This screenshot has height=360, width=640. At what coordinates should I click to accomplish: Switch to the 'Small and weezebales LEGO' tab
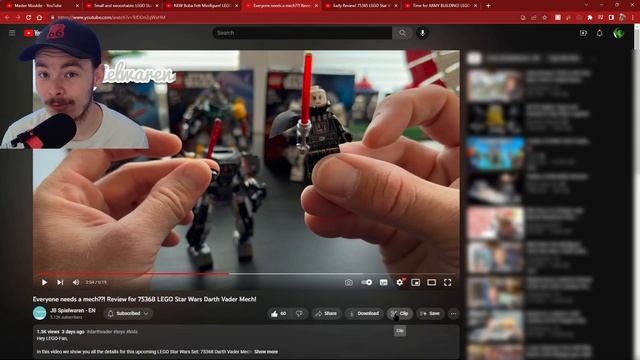(121, 6)
